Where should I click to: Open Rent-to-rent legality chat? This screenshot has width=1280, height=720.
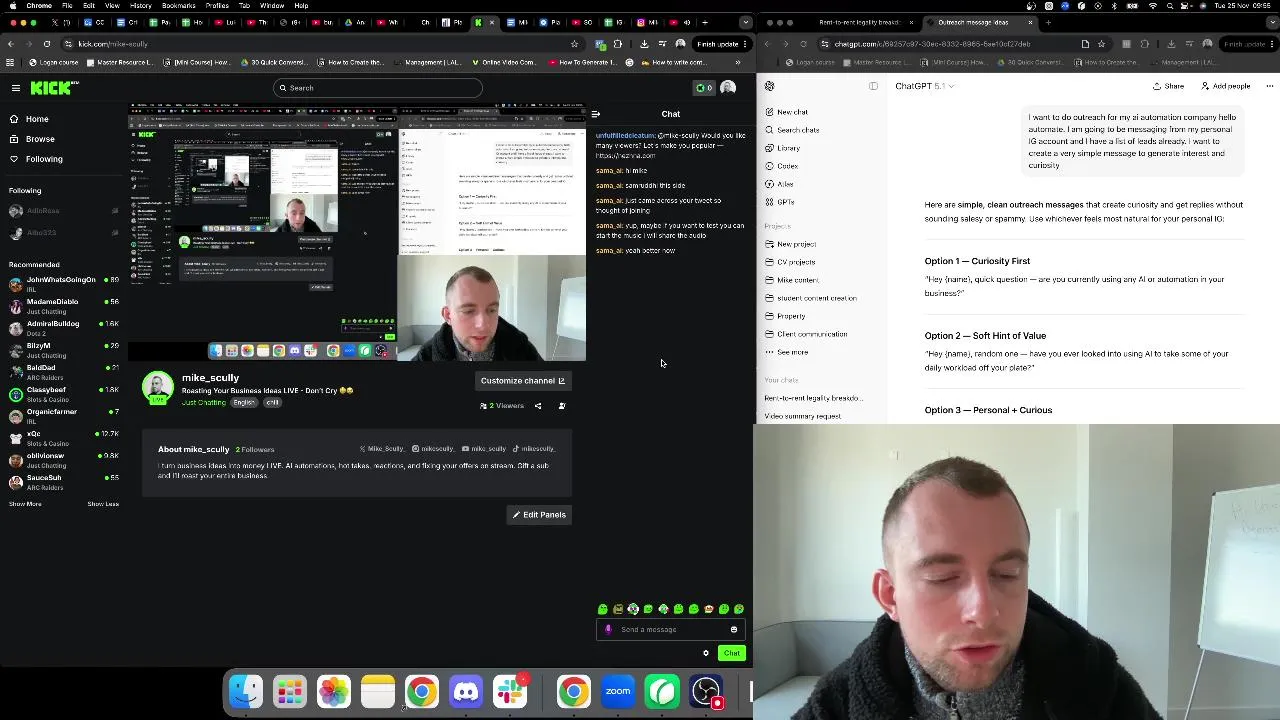813,398
